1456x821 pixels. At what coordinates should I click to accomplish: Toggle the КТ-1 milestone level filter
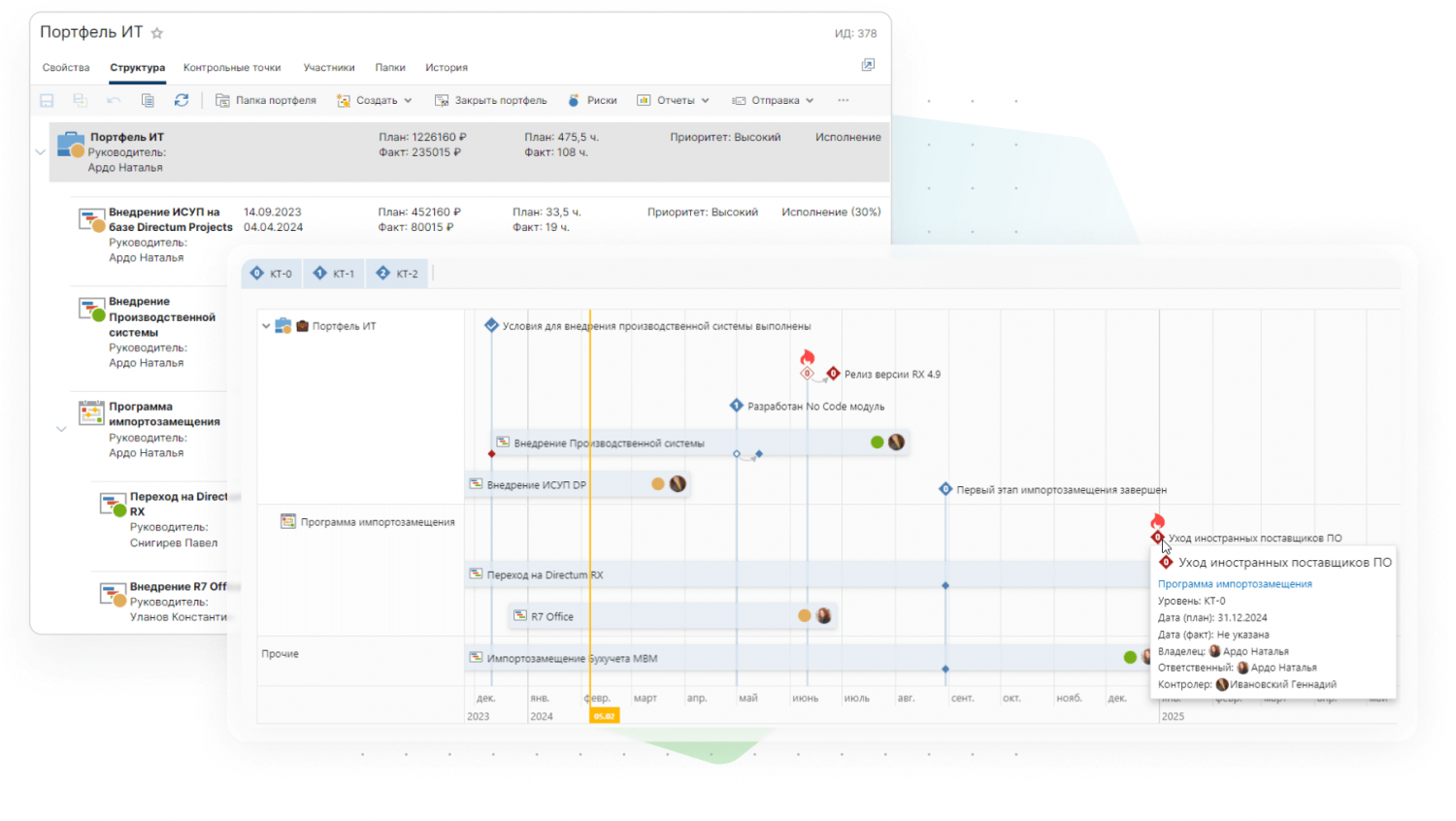coord(334,274)
